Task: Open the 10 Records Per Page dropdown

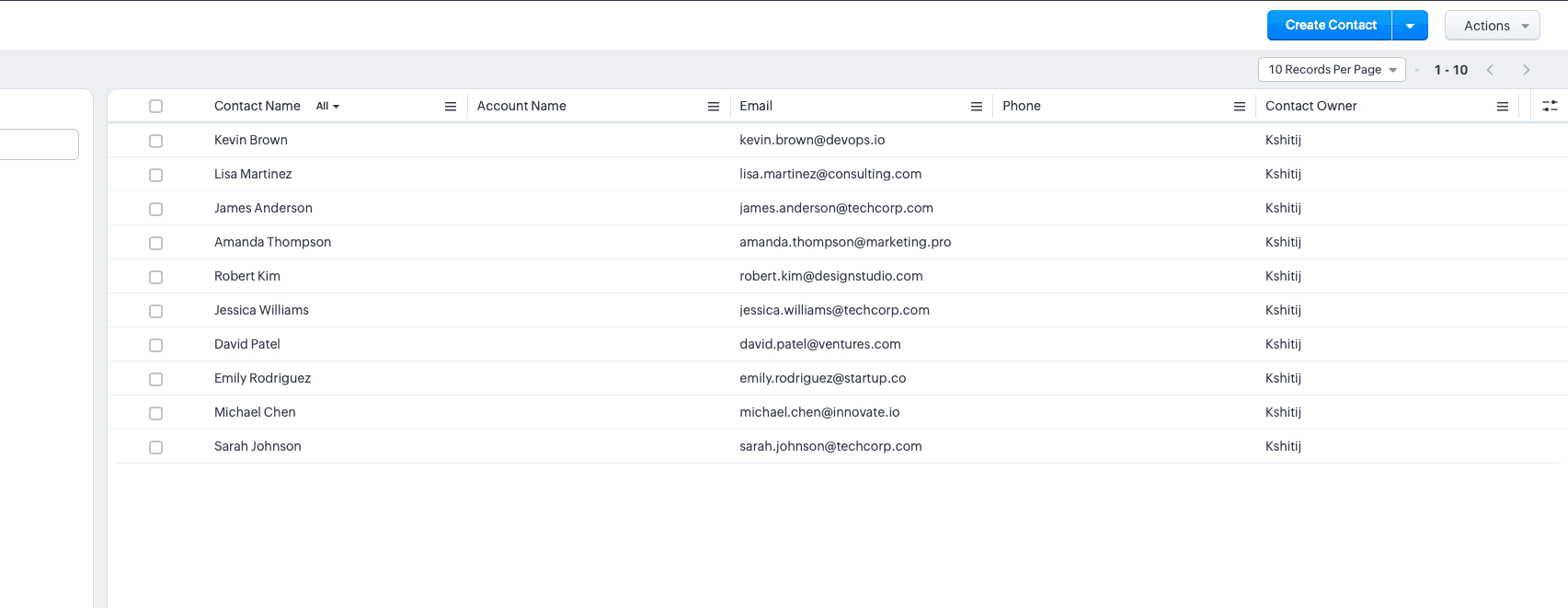Action: (x=1332, y=70)
